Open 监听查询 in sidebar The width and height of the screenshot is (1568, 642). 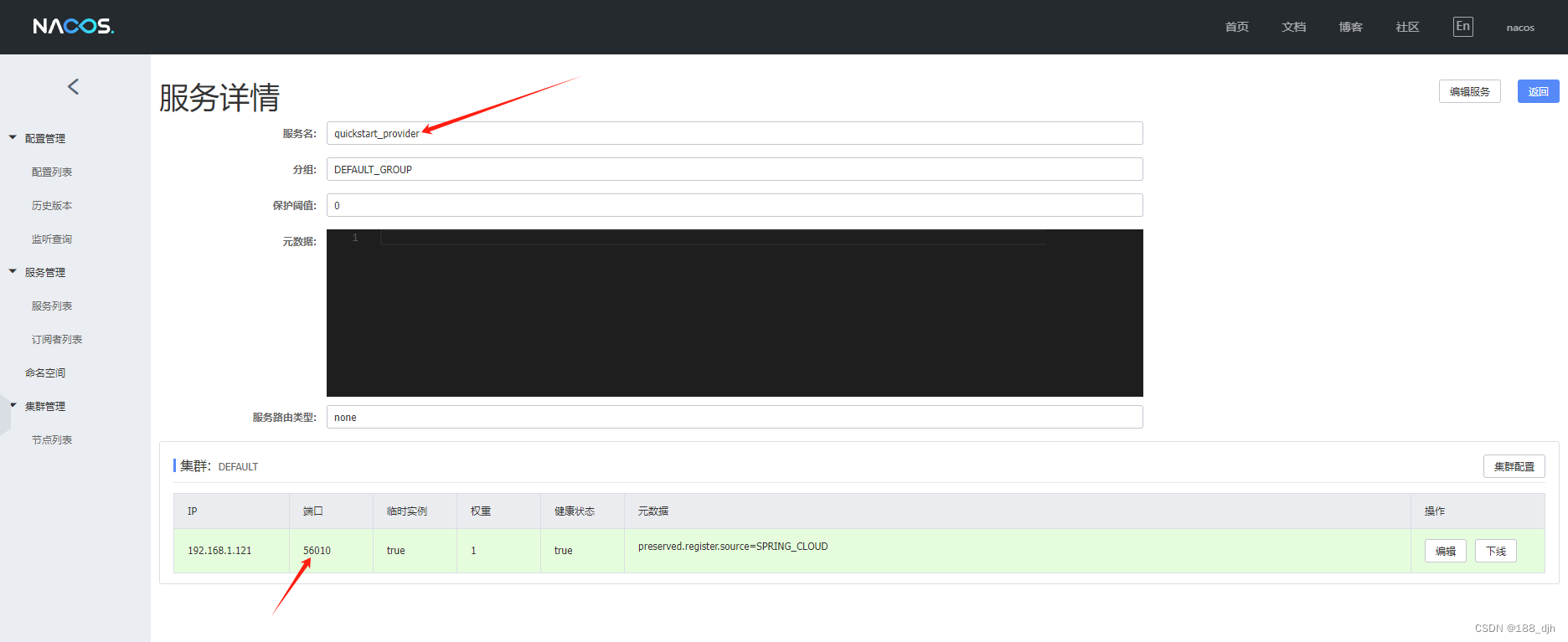[x=52, y=239]
